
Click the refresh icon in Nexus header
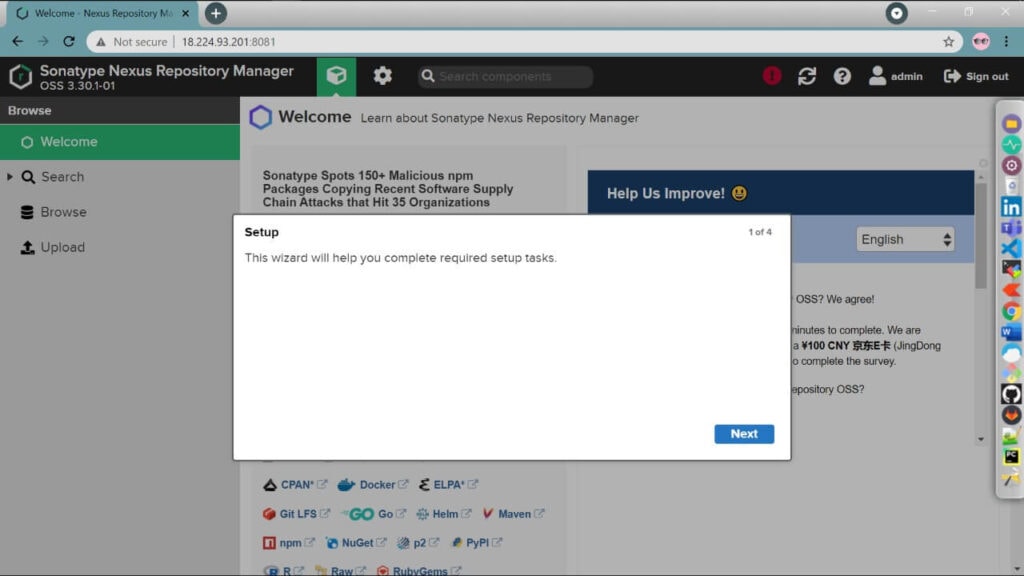click(x=807, y=76)
